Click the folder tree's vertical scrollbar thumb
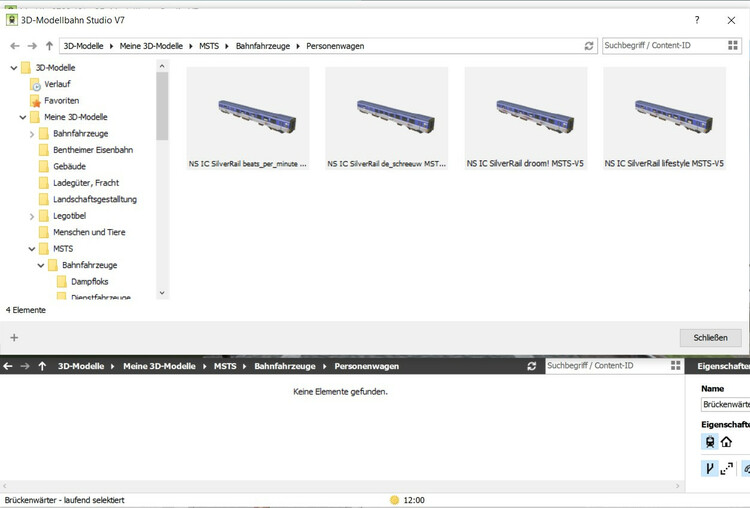Viewport: 750px width, 508px height. pos(162,106)
